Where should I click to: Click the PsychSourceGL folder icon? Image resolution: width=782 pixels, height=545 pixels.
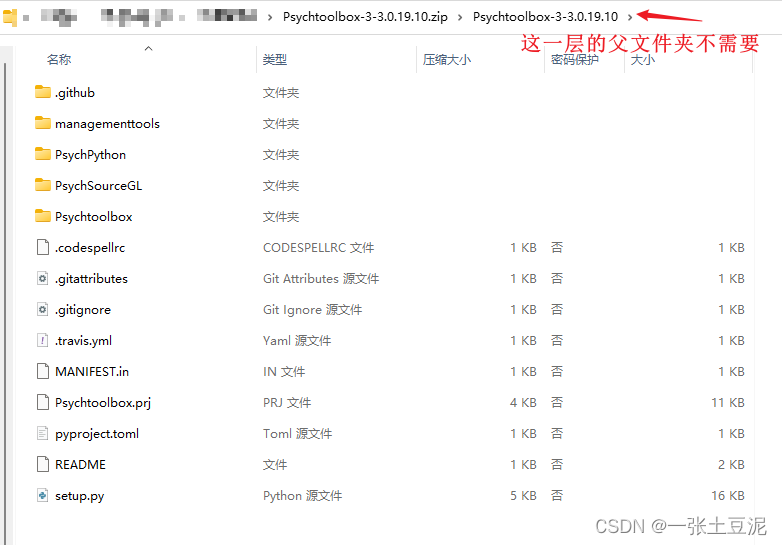(43, 185)
